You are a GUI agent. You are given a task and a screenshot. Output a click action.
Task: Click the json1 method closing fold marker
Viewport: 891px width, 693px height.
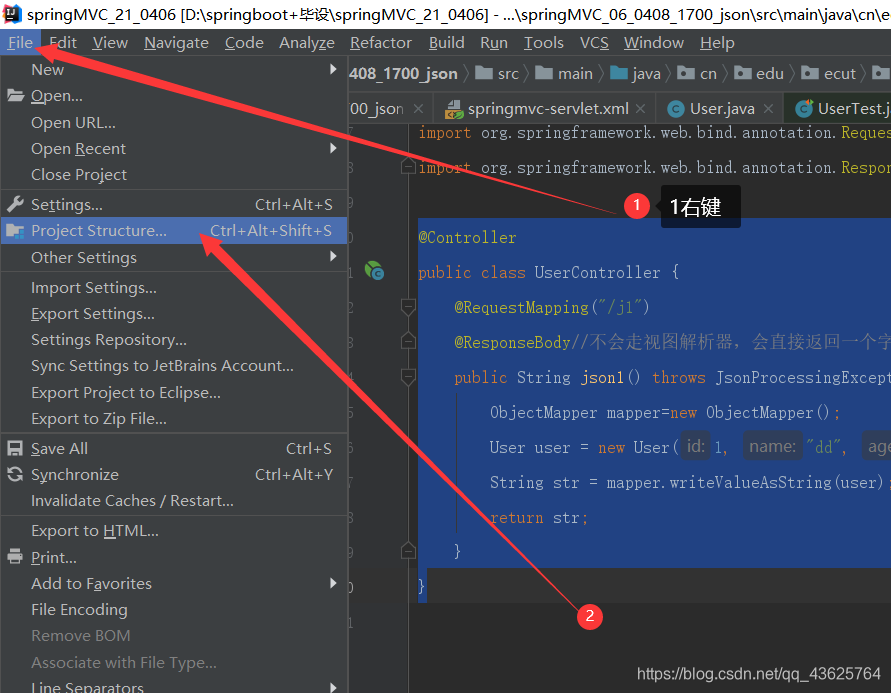407,551
